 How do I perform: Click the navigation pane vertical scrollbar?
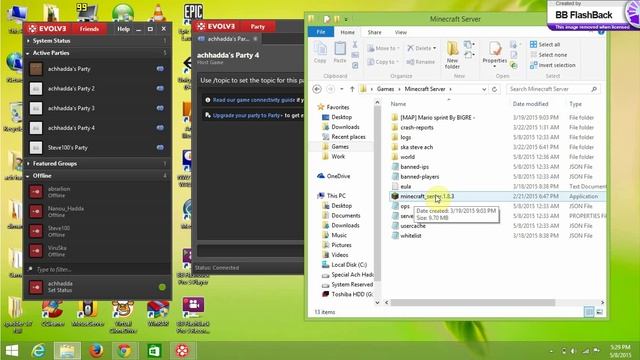tap(378, 194)
